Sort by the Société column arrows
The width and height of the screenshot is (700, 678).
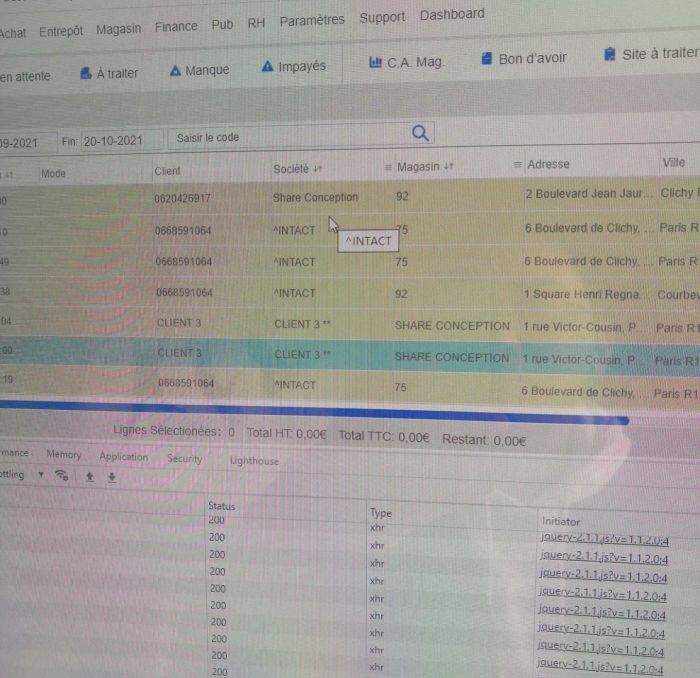(318, 170)
